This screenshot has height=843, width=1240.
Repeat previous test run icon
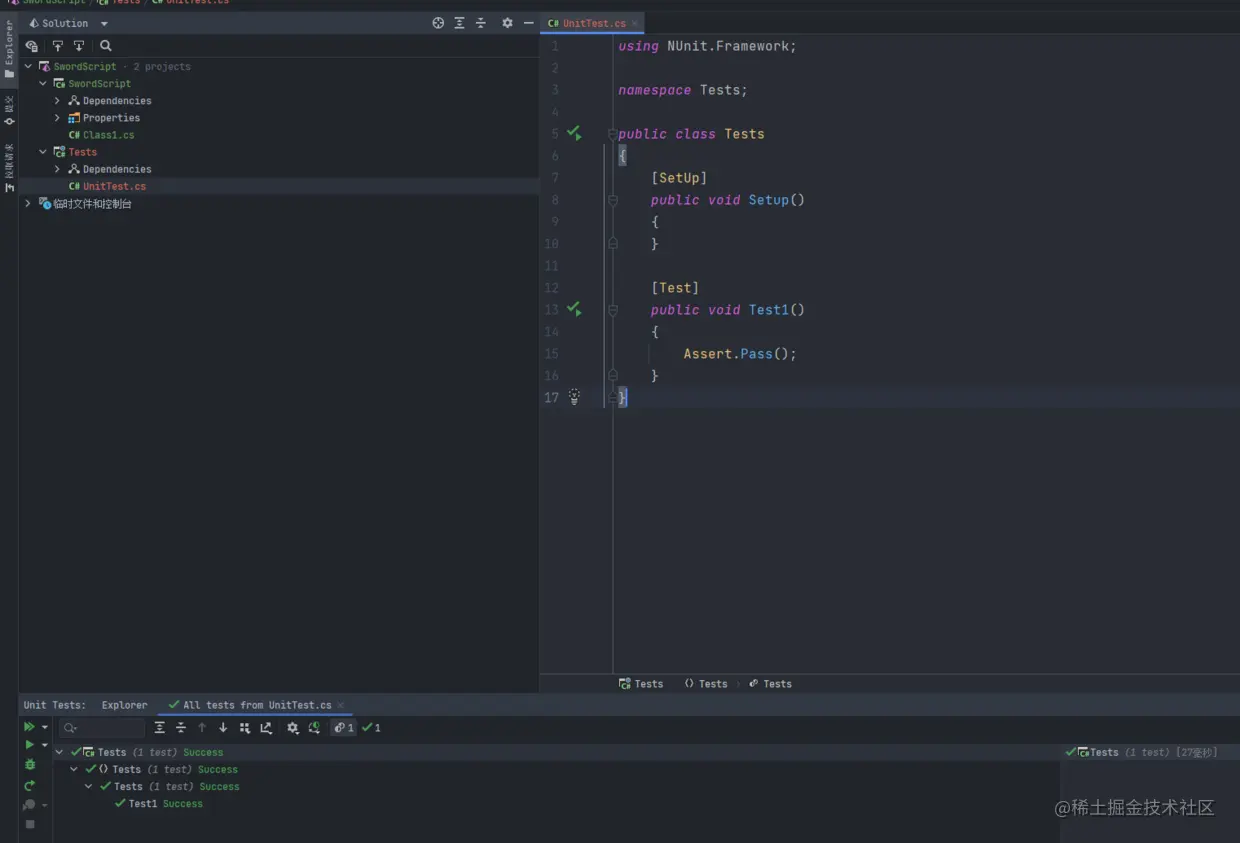30,785
